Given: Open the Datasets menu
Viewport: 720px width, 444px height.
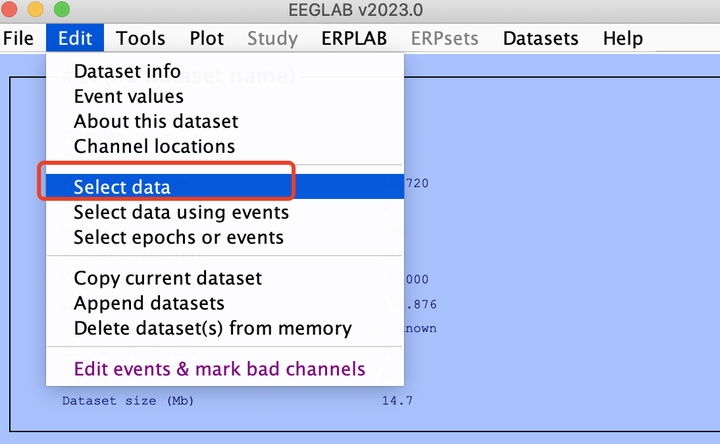Looking at the screenshot, I should click(x=540, y=39).
